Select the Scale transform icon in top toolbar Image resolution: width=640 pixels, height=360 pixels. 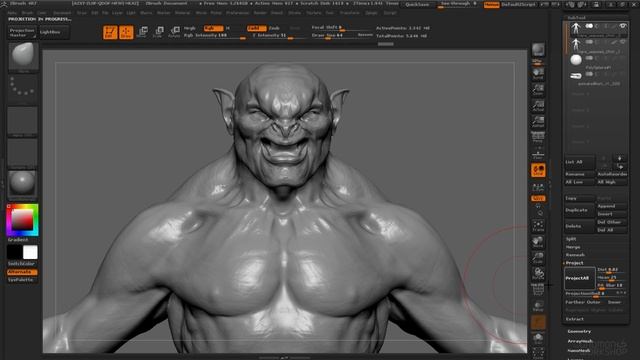tap(158, 32)
